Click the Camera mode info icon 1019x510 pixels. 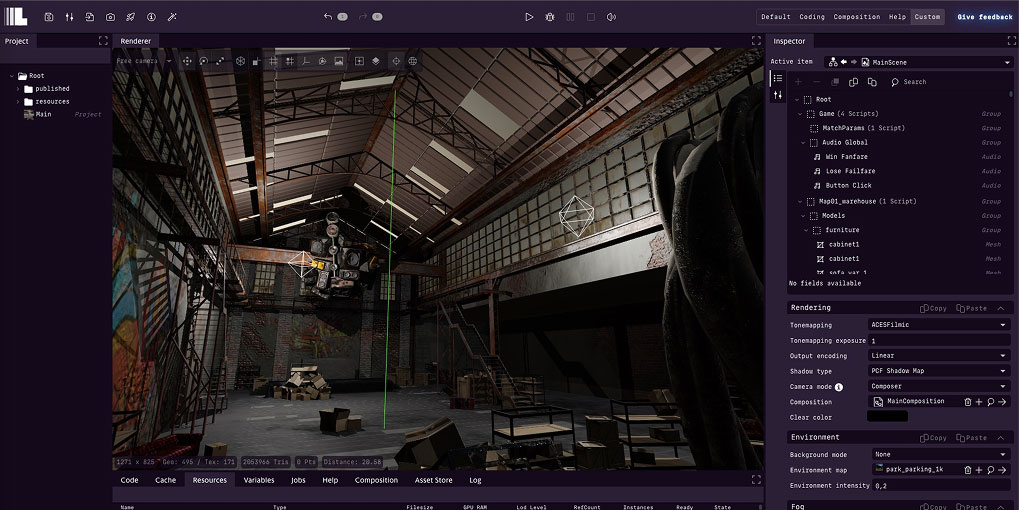pyautogui.click(x=839, y=387)
